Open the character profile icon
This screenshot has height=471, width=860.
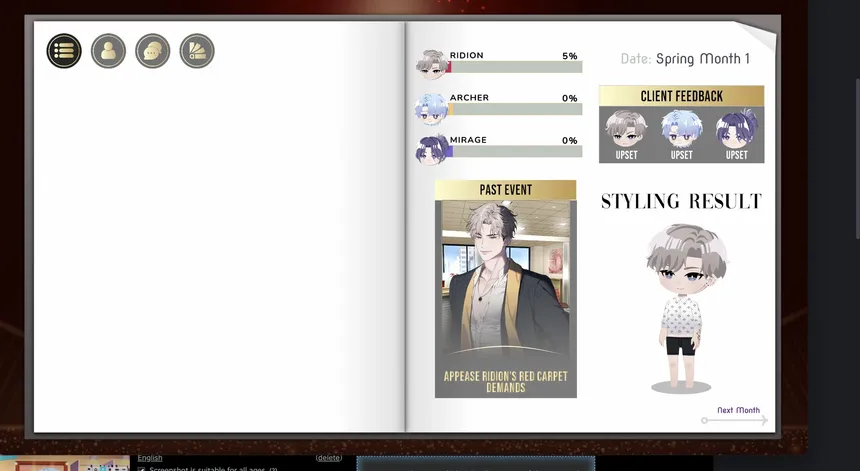tap(109, 51)
